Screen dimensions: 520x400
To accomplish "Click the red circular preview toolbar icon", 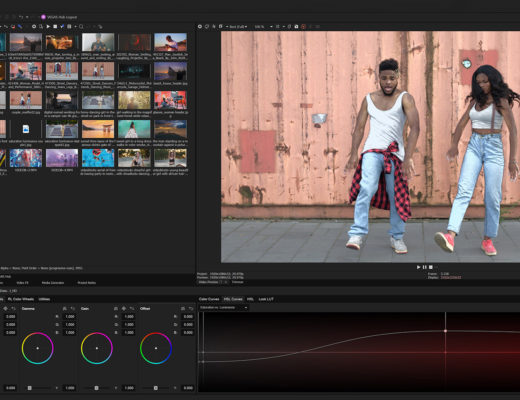I will point(303,26).
